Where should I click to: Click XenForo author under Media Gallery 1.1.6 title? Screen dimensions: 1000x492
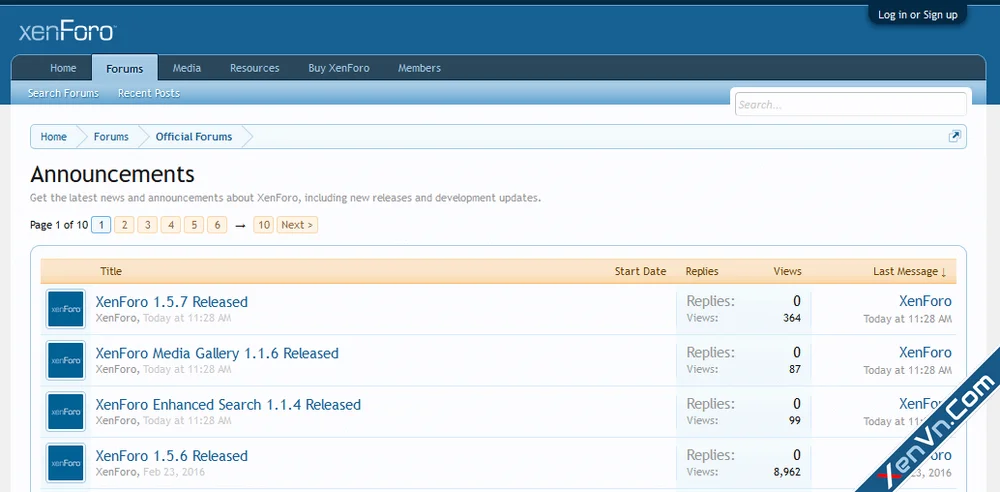(x=116, y=369)
